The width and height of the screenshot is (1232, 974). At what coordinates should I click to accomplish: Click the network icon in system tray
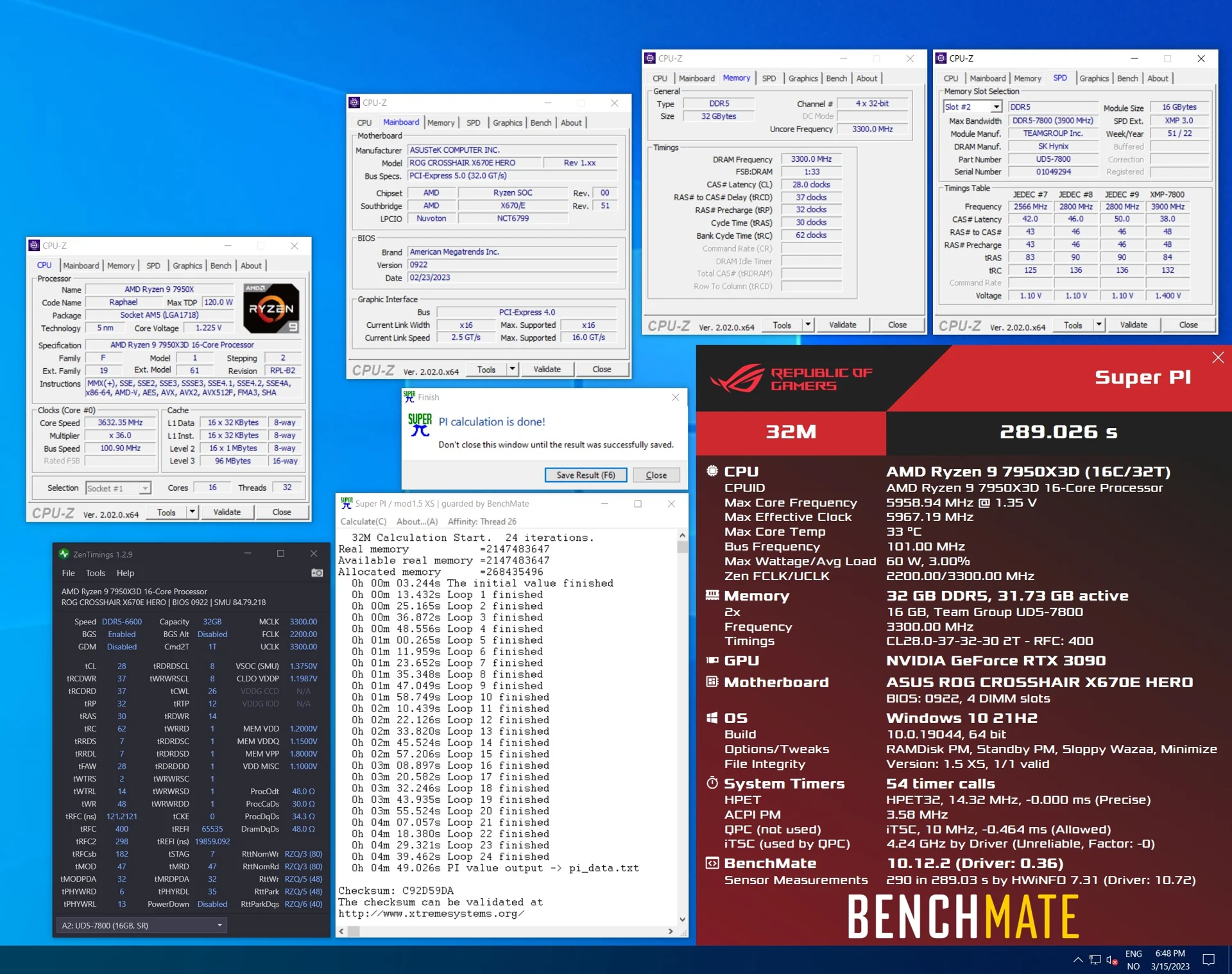click(1095, 960)
